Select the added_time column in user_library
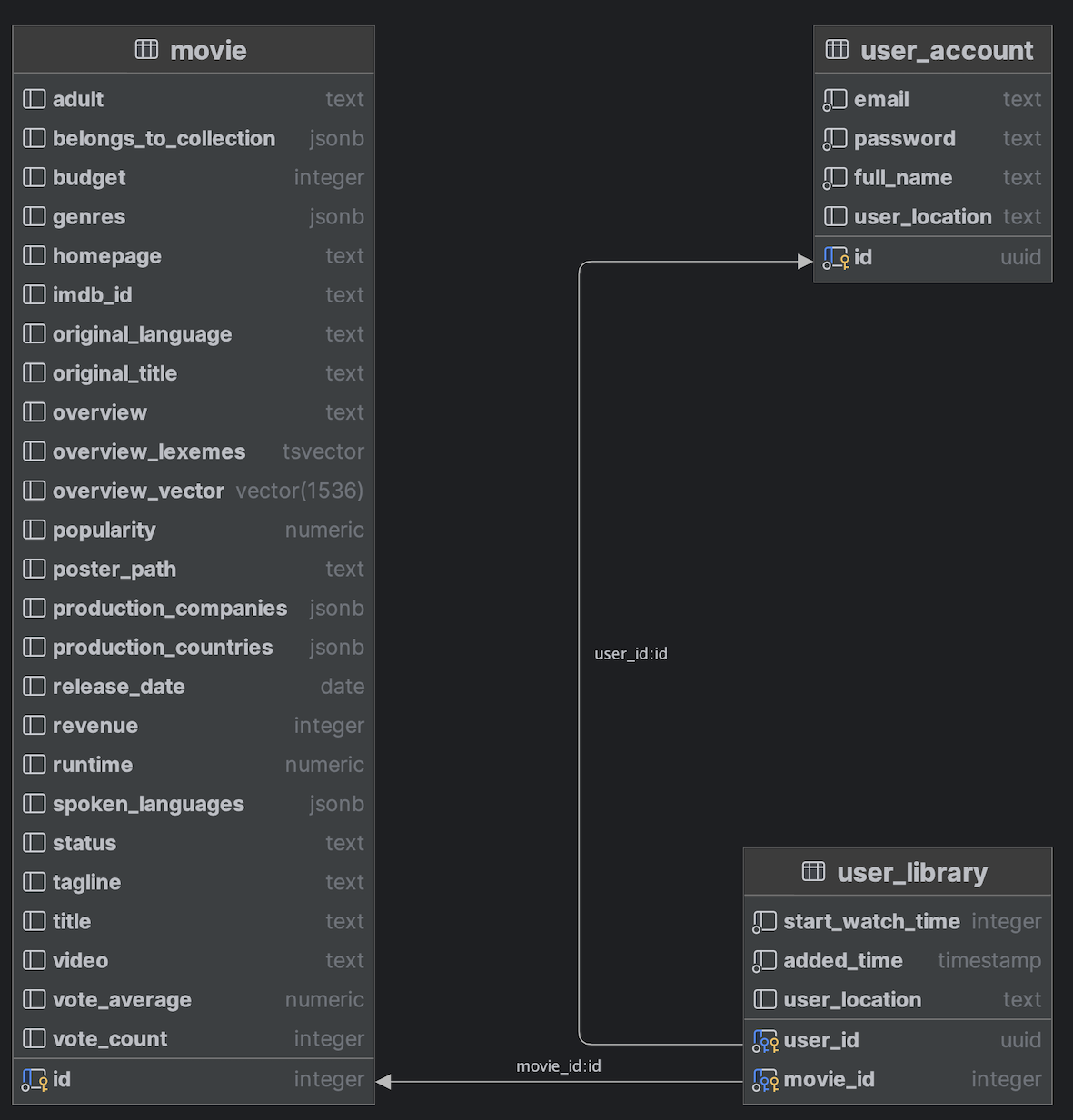The width and height of the screenshot is (1073, 1120). click(842, 960)
